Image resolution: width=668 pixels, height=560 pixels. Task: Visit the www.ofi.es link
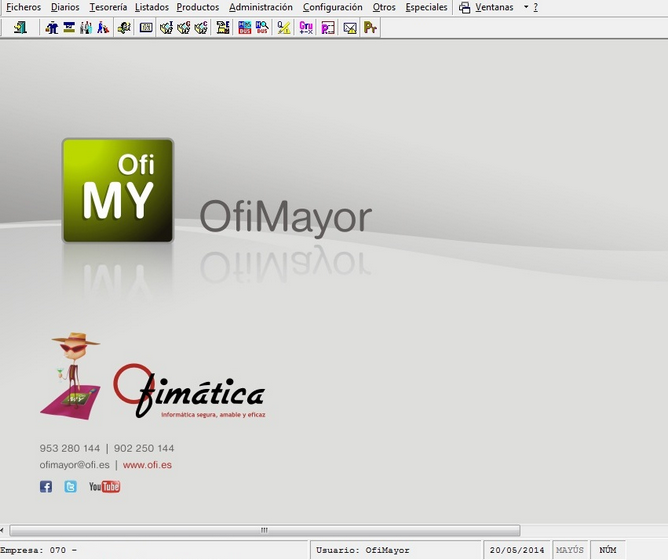click(x=147, y=465)
